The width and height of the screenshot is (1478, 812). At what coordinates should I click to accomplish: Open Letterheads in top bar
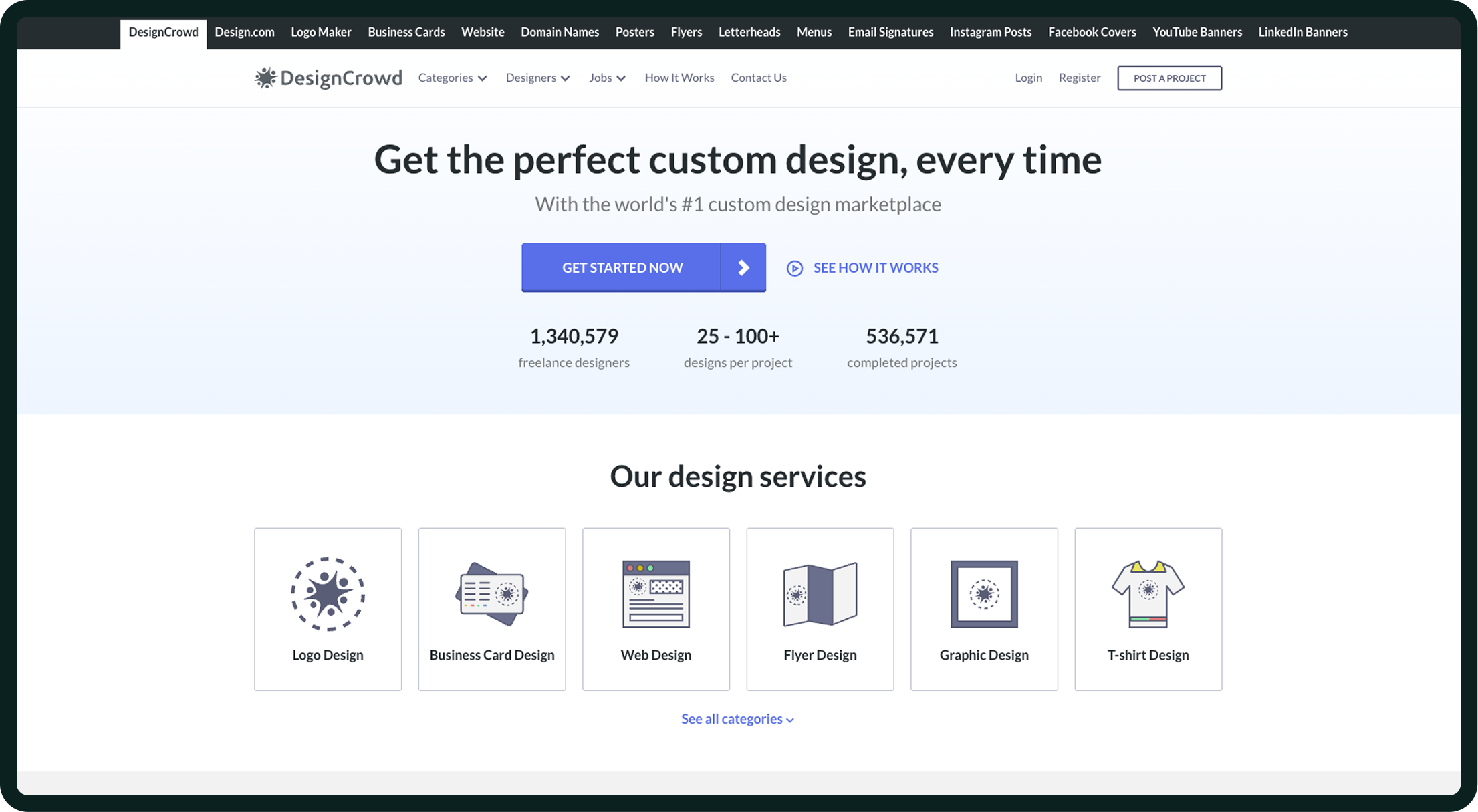749,32
